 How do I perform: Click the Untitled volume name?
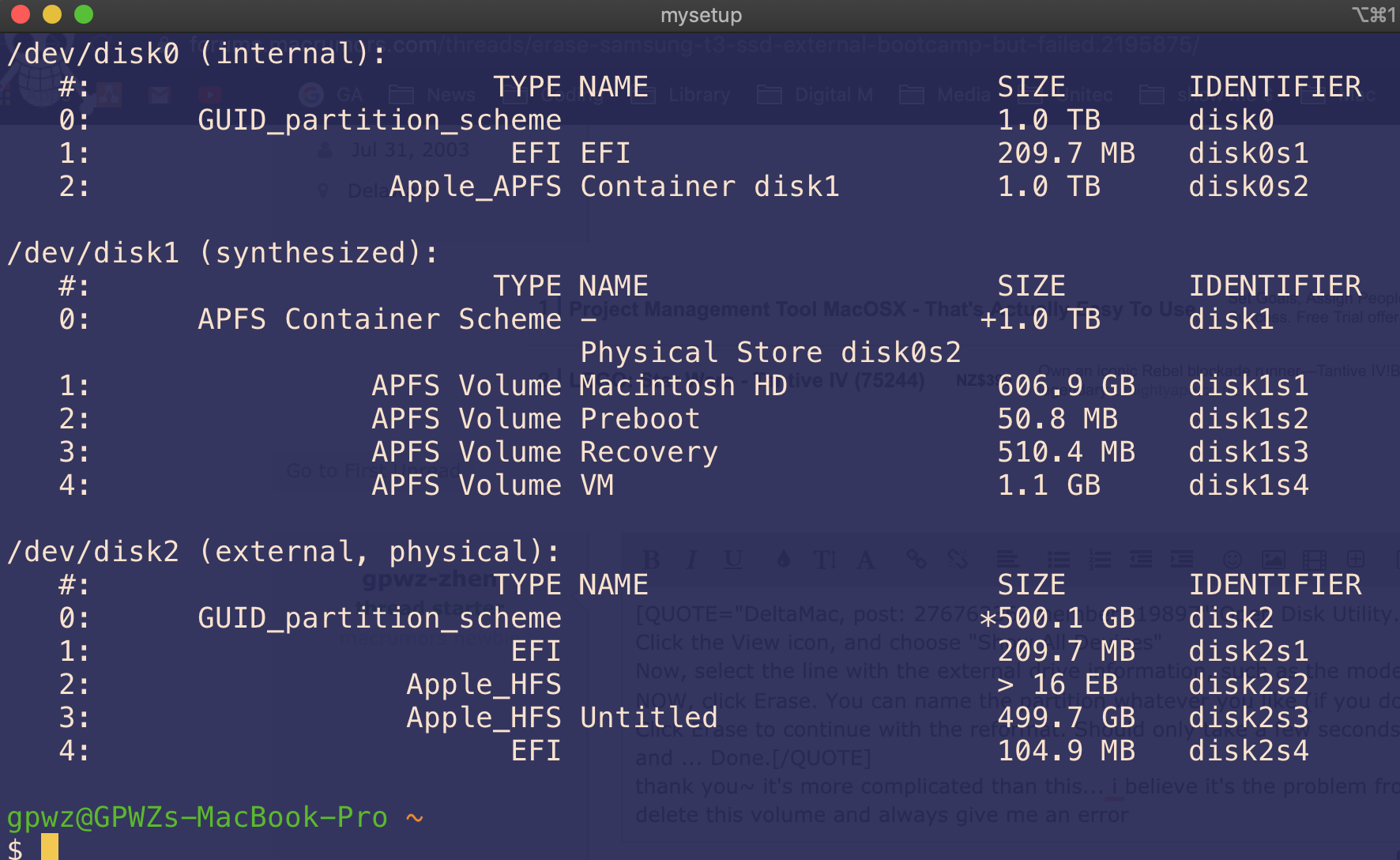[x=649, y=718]
